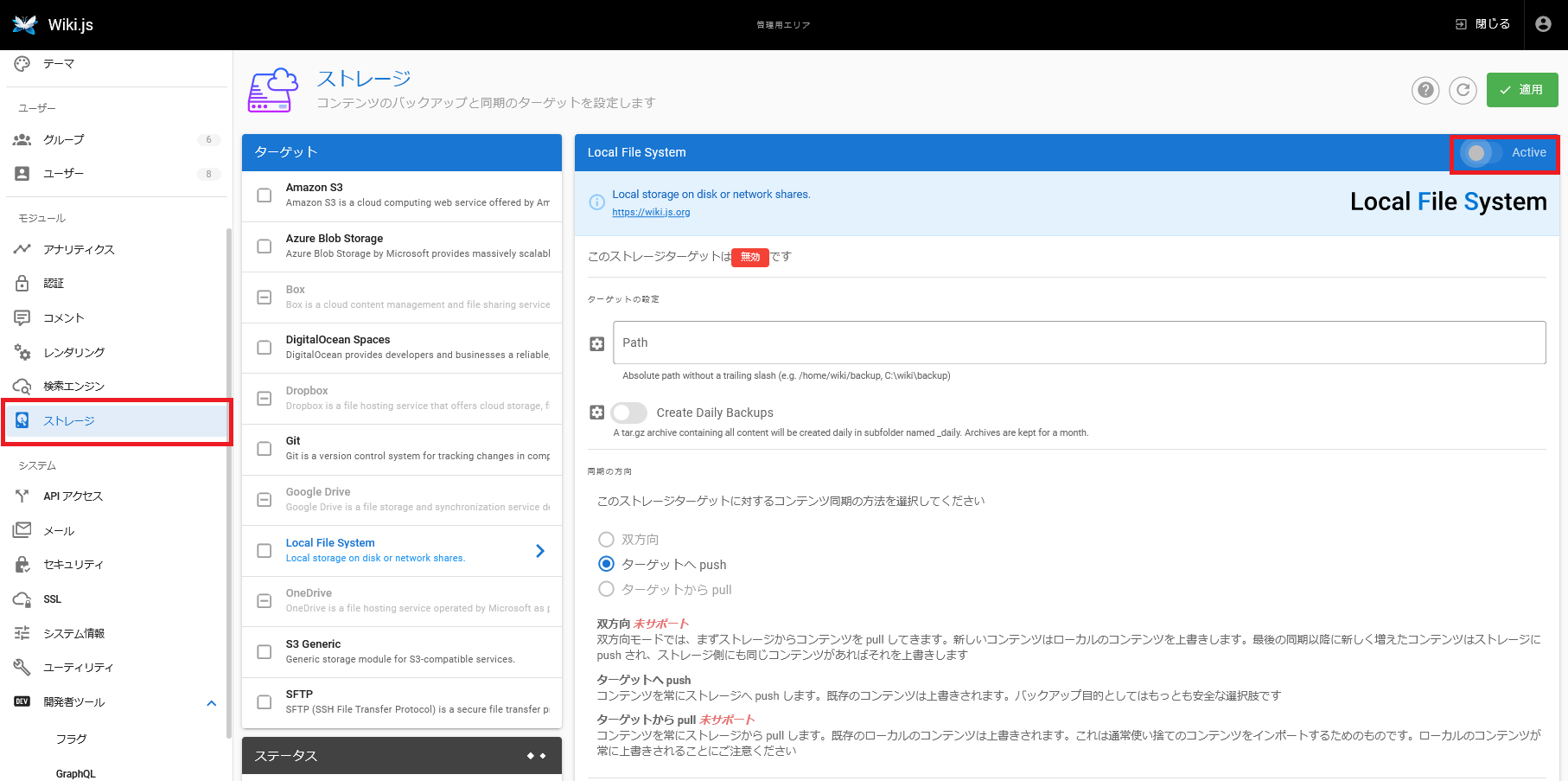Open the セキュリティ menu item
The width and height of the screenshot is (1568, 781).
pos(117,565)
